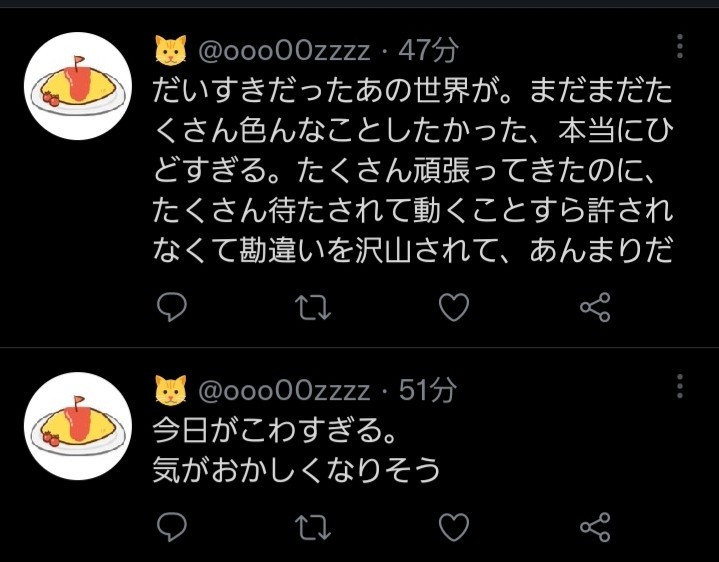
Task: Open the tweet saying 今日がこわすぎる
Action: coord(296,450)
